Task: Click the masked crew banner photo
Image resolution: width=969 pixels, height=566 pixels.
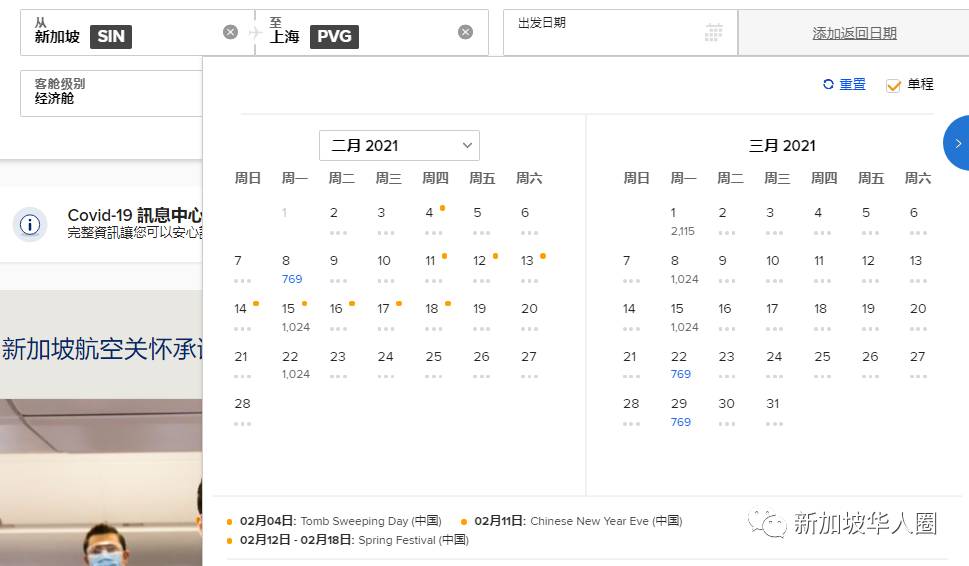Action: [101, 483]
